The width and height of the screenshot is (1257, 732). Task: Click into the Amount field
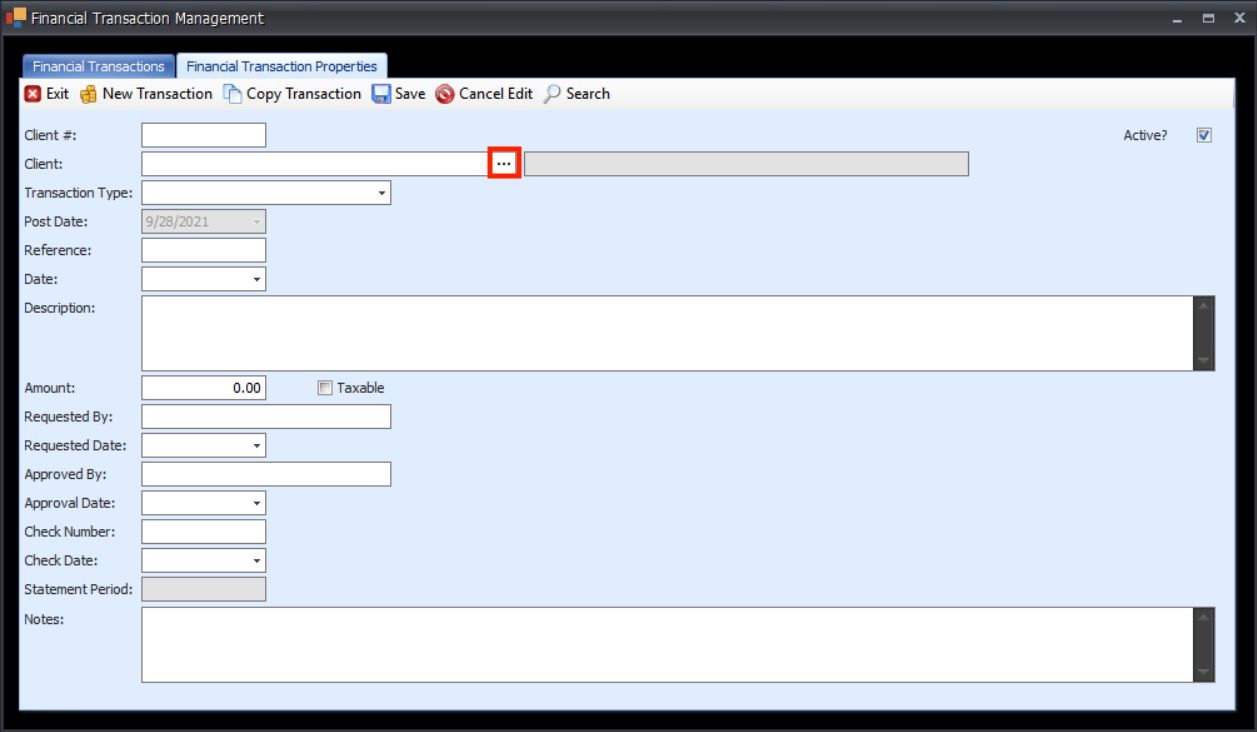(x=204, y=388)
